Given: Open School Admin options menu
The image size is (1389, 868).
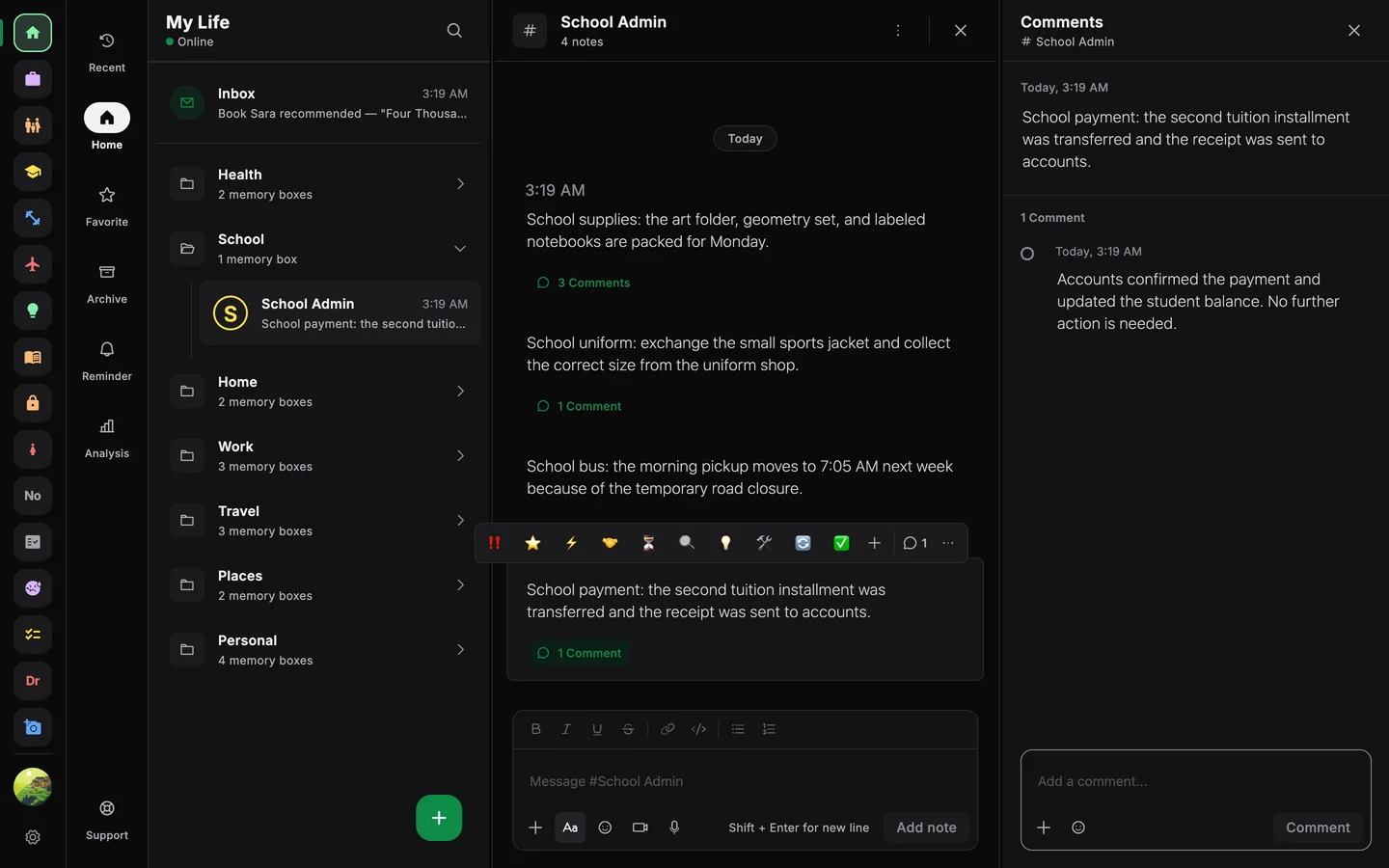Looking at the screenshot, I should [898, 31].
